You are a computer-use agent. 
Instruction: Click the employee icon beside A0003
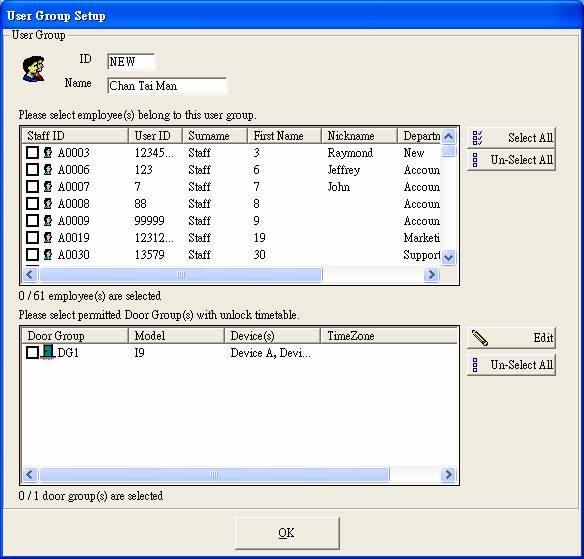[x=48, y=152]
